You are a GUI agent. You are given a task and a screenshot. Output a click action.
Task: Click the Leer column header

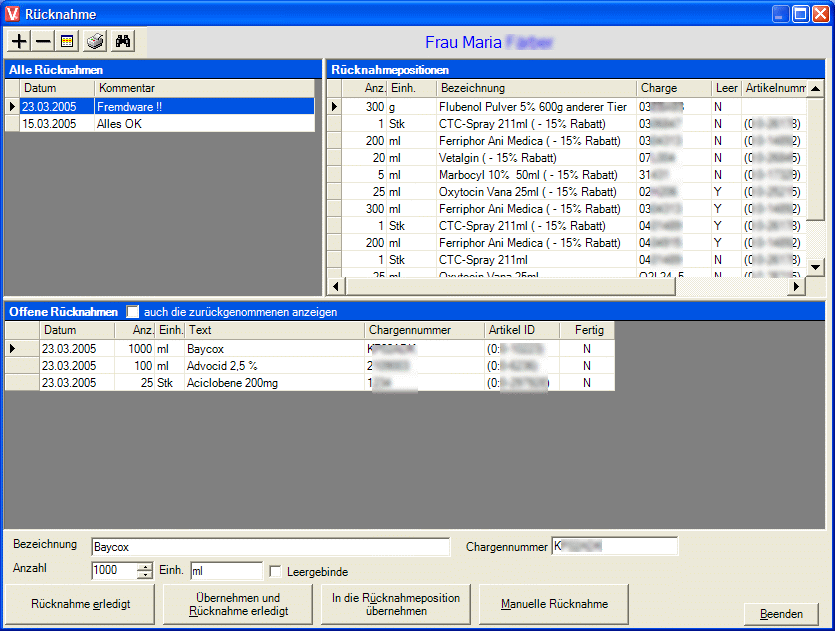[x=726, y=88]
